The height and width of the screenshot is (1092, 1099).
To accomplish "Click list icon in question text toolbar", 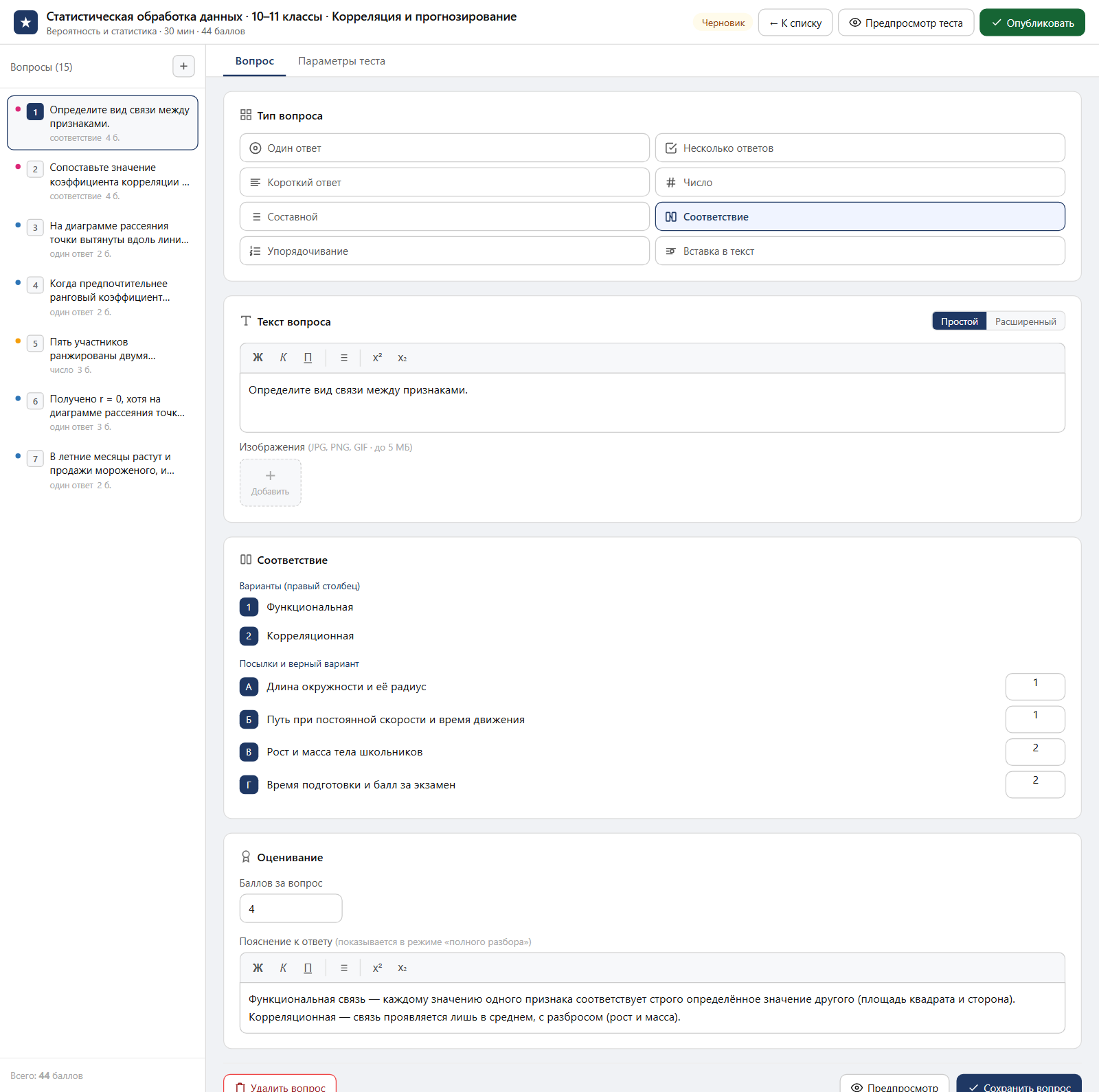I will tap(344, 358).
